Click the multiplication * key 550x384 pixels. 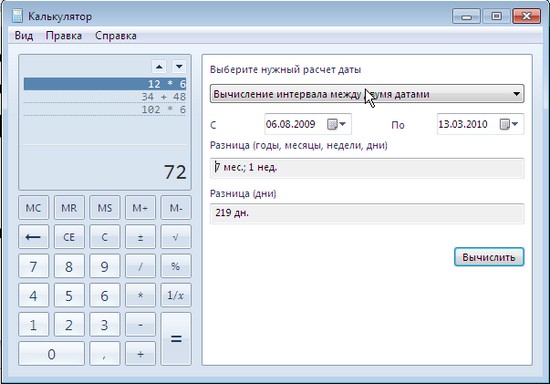[x=140, y=295]
